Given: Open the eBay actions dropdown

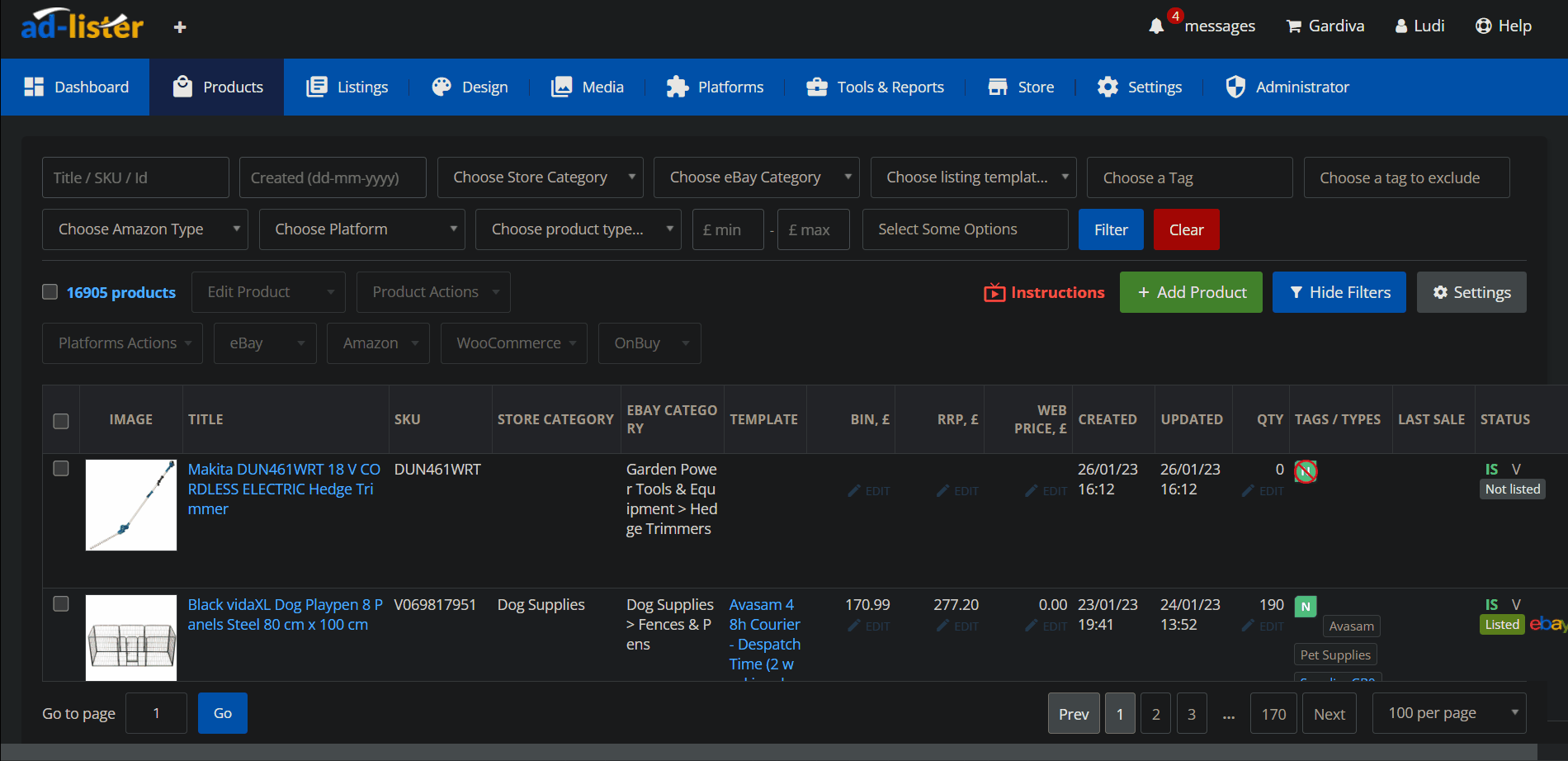Looking at the screenshot, I should [x=265, y=343].
